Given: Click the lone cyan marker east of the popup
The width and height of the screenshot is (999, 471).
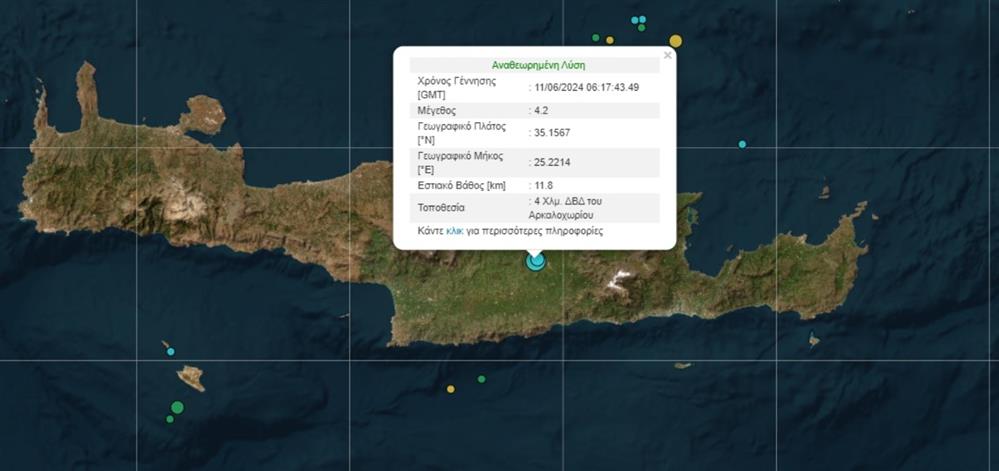Looking at the screenshot, I should [742, 144].
